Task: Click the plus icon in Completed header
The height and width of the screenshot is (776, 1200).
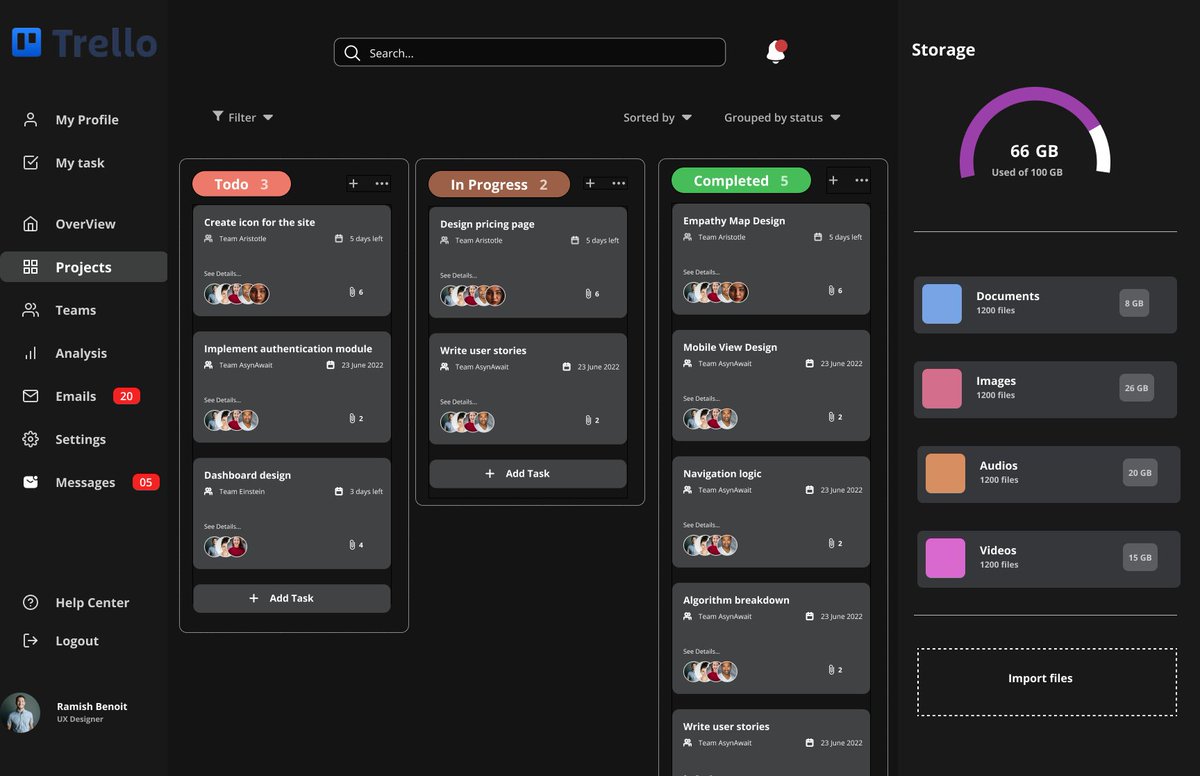Action: click(x=833, y=180)
